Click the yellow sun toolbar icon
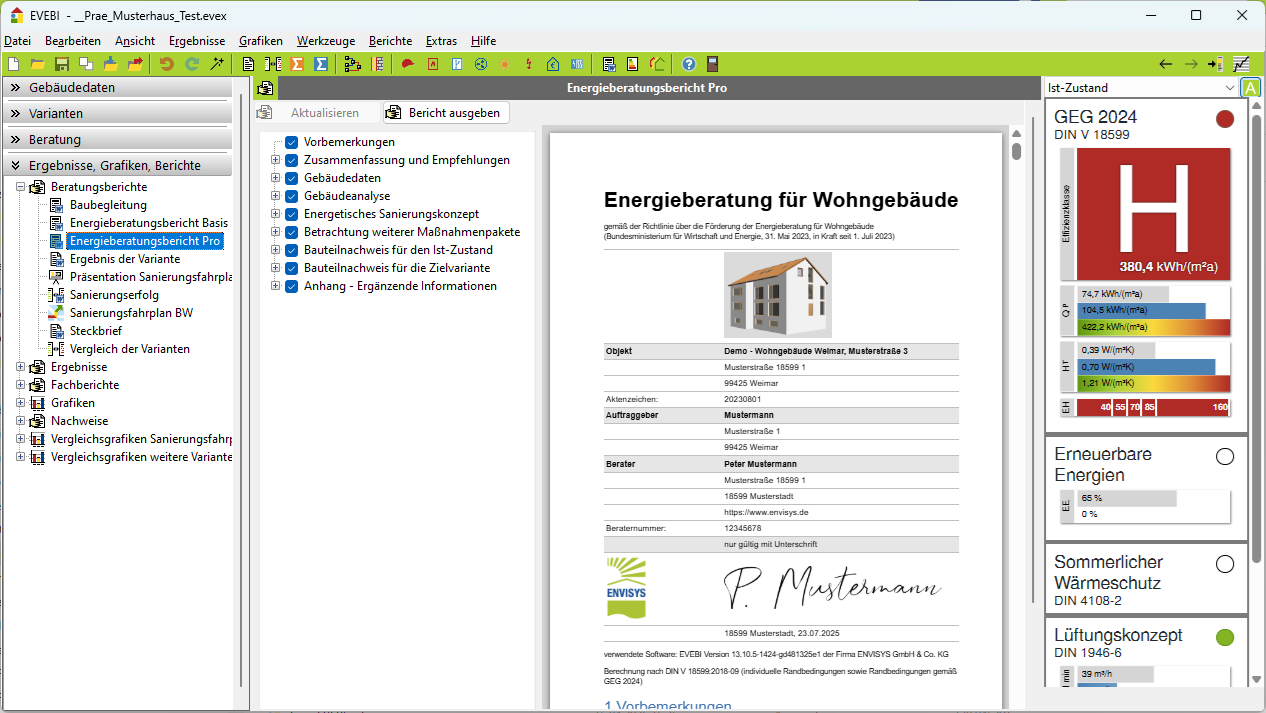Viewport: 1266px width, 713px height. pos(505,64)
